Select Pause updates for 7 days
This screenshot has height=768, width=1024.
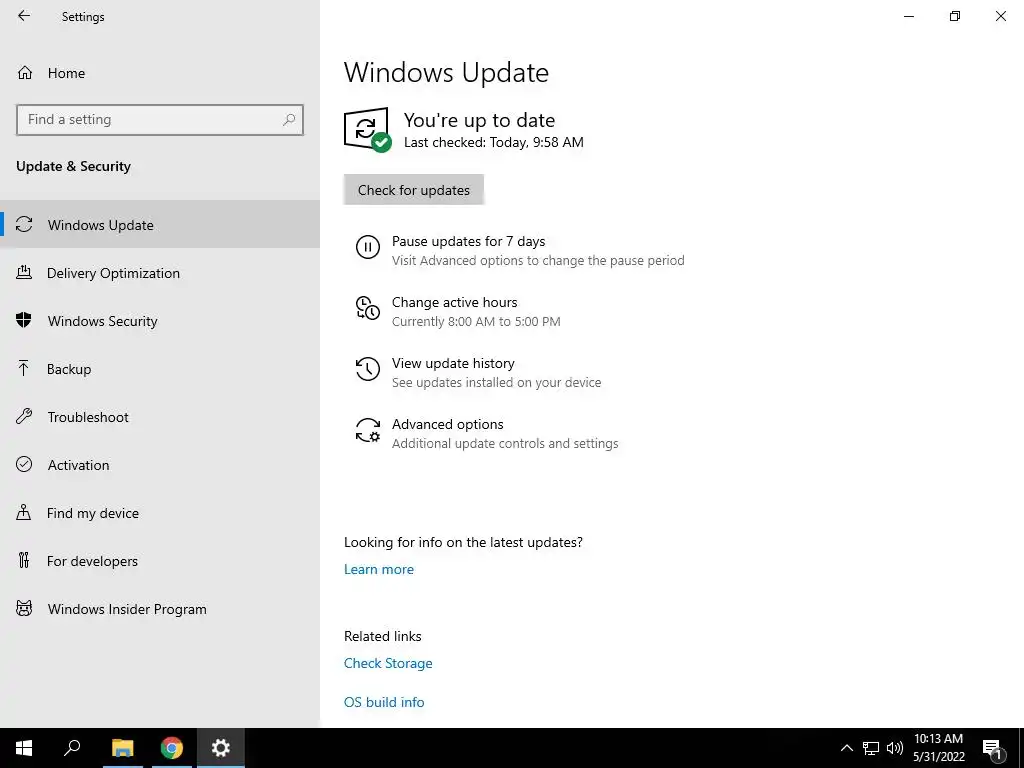[x=520, y=250]
